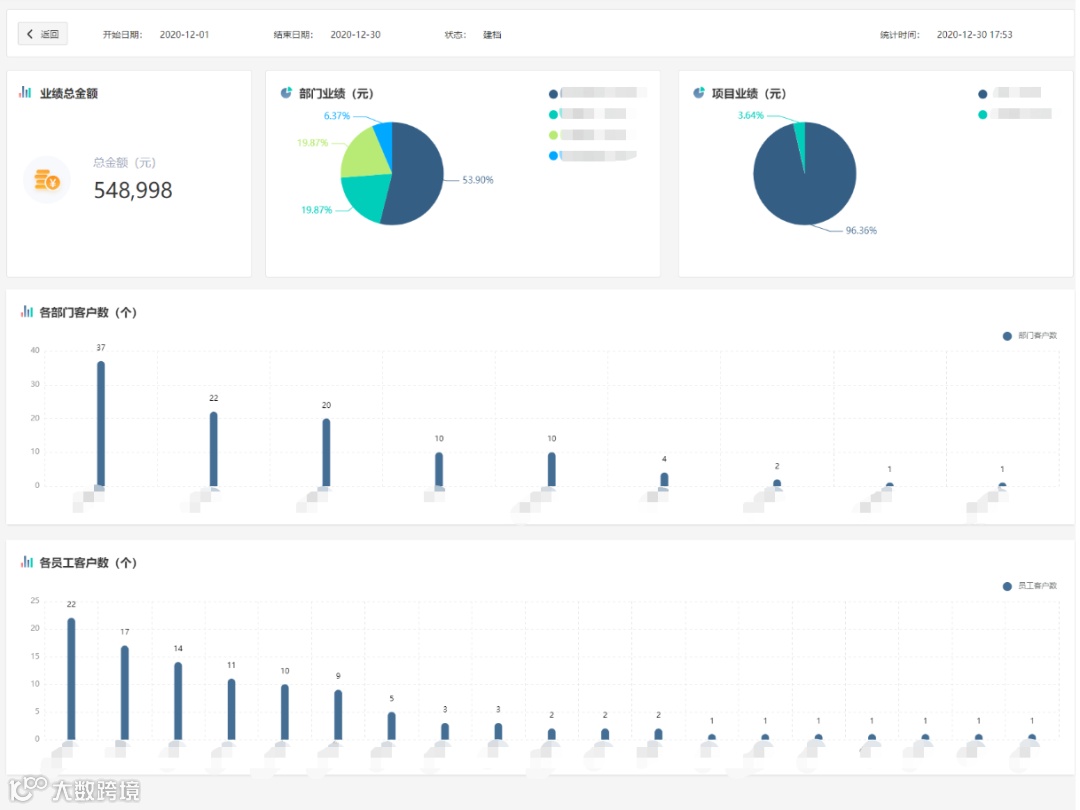Click the 53.90% slice of 部门业绩 pie

tap(417, 174)
